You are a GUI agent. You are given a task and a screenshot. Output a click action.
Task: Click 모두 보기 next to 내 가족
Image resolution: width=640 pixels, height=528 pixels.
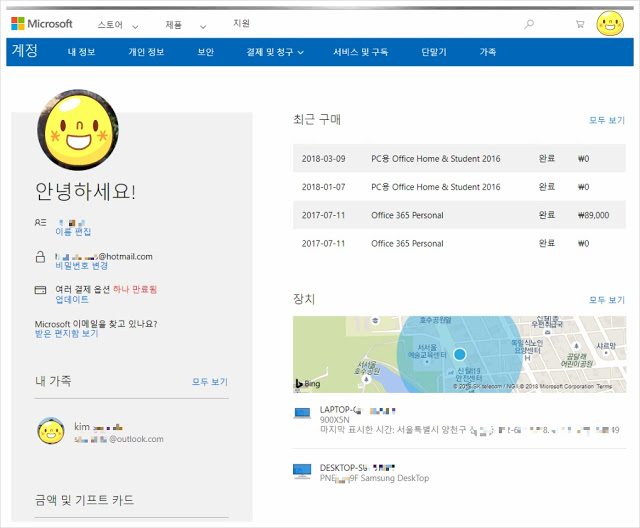pyautogui.click(x=210, y=382)
